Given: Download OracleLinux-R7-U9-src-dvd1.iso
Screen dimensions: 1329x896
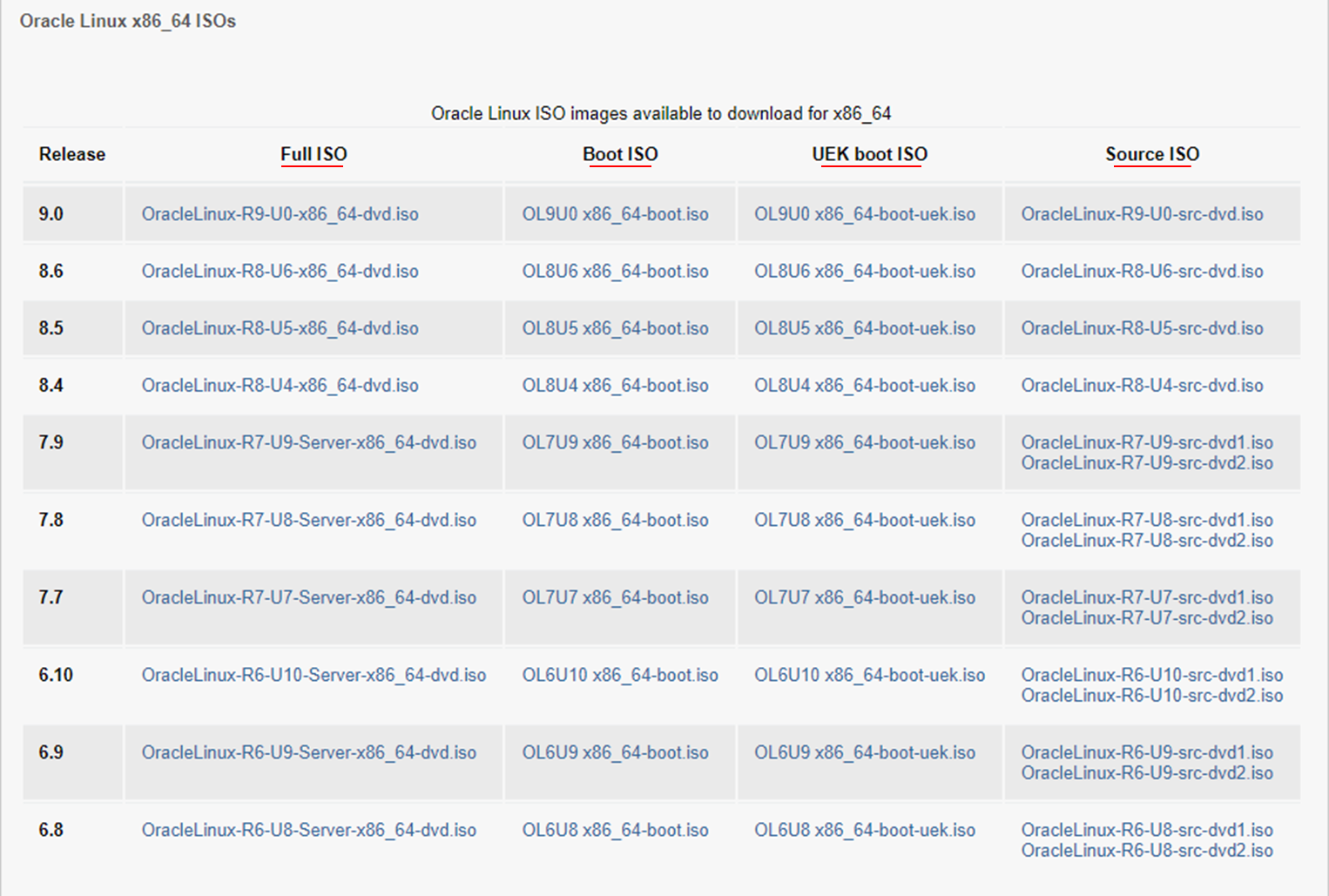Looking at the screenshot, I should point(1147,442).
